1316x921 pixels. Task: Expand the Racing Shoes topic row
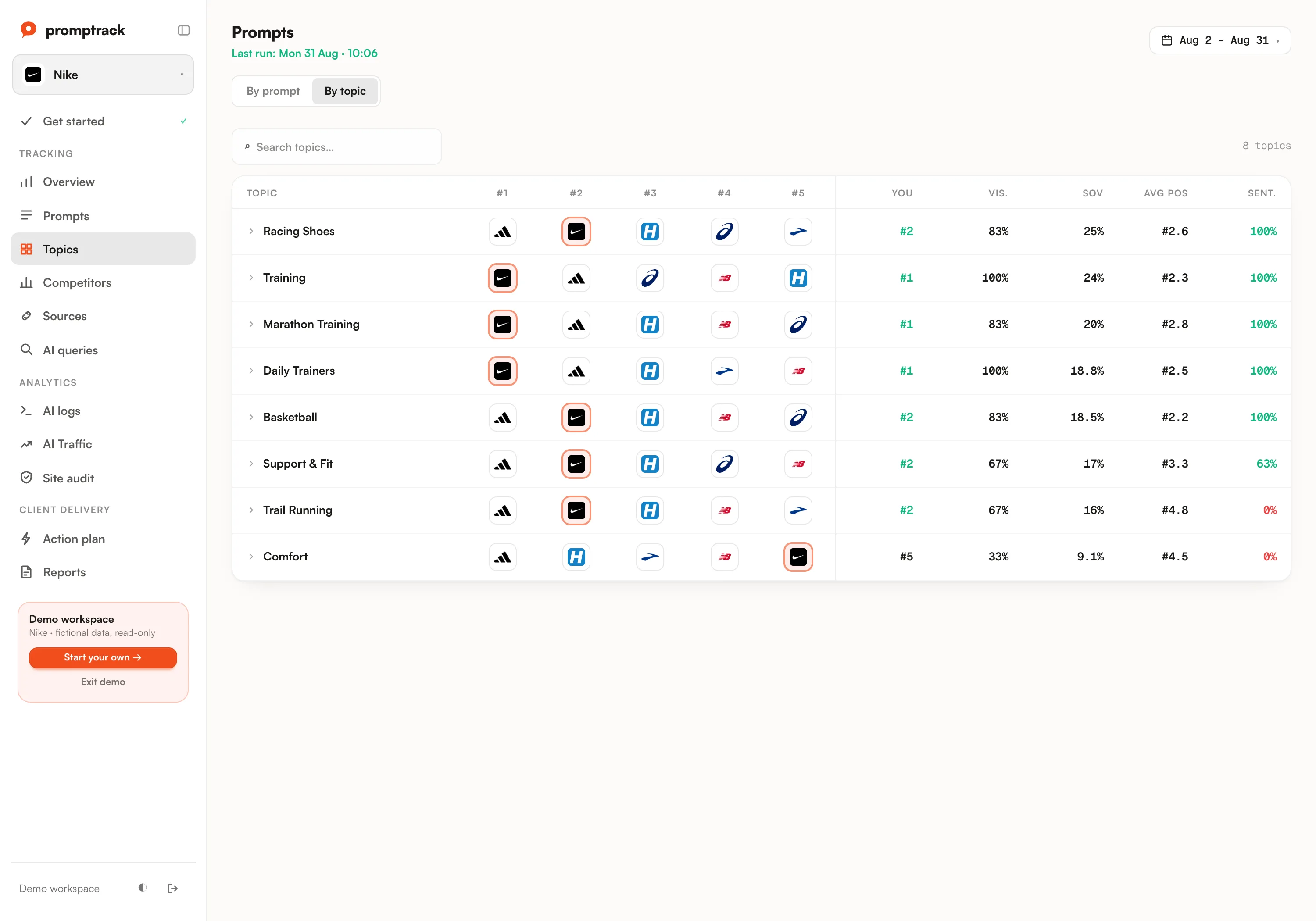tap(251, 231)
